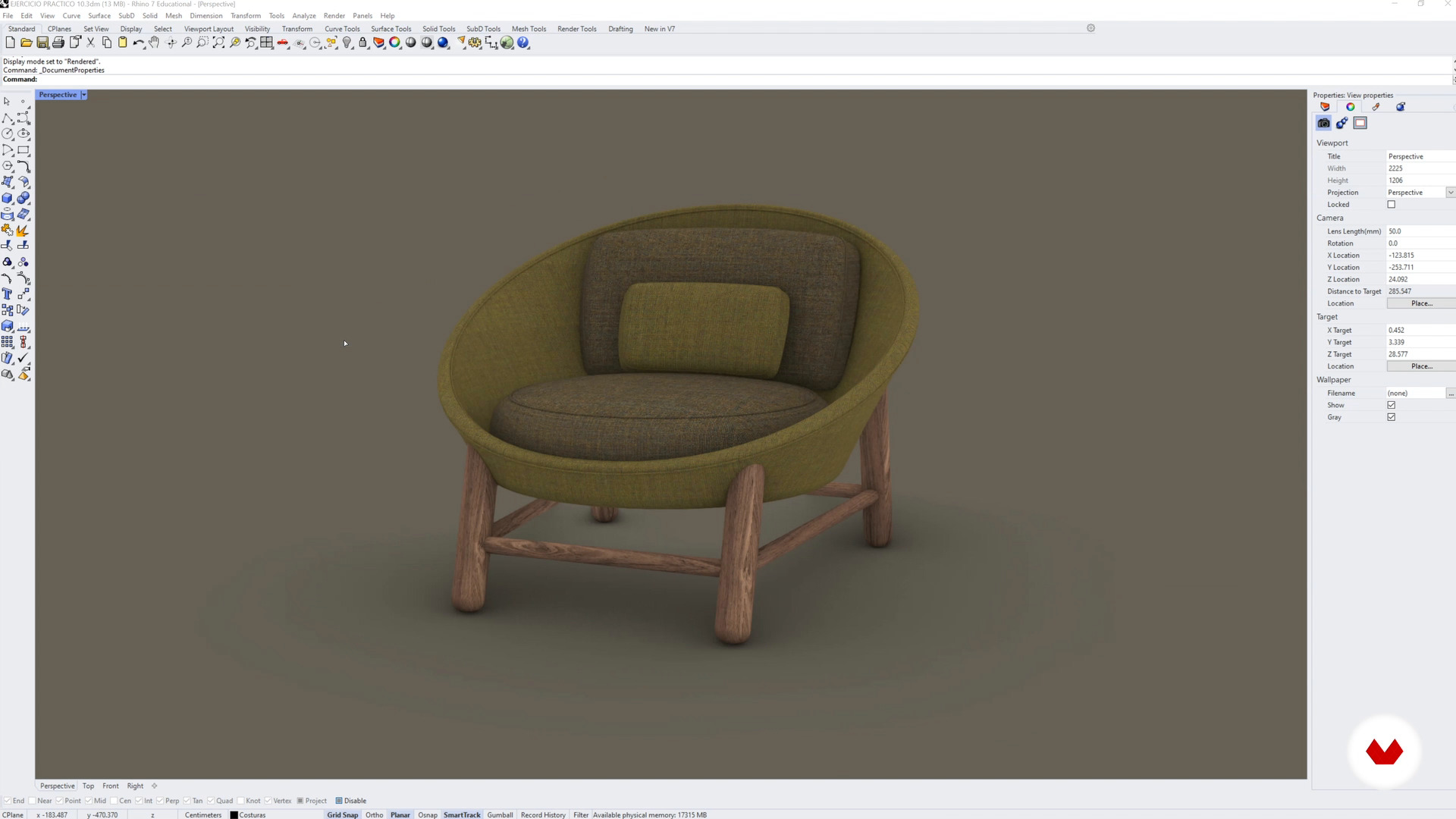Switch to the Top viewport tab
Viewport: 1456px width, 819px height.
point(88,786)
